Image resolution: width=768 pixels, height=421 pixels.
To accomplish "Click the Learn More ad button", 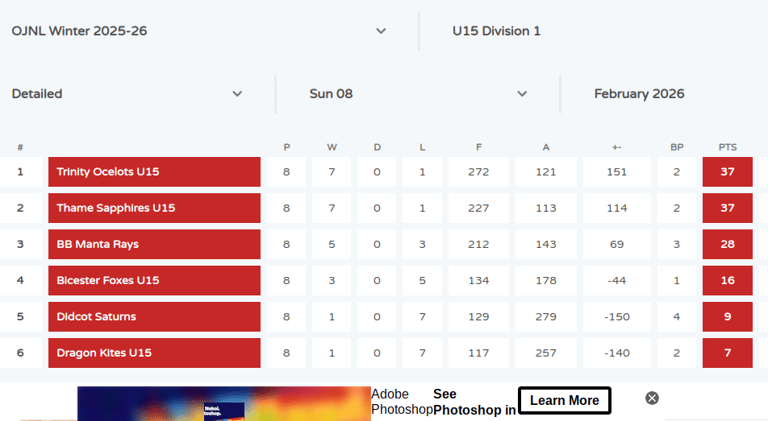I will tap(564, 400).
